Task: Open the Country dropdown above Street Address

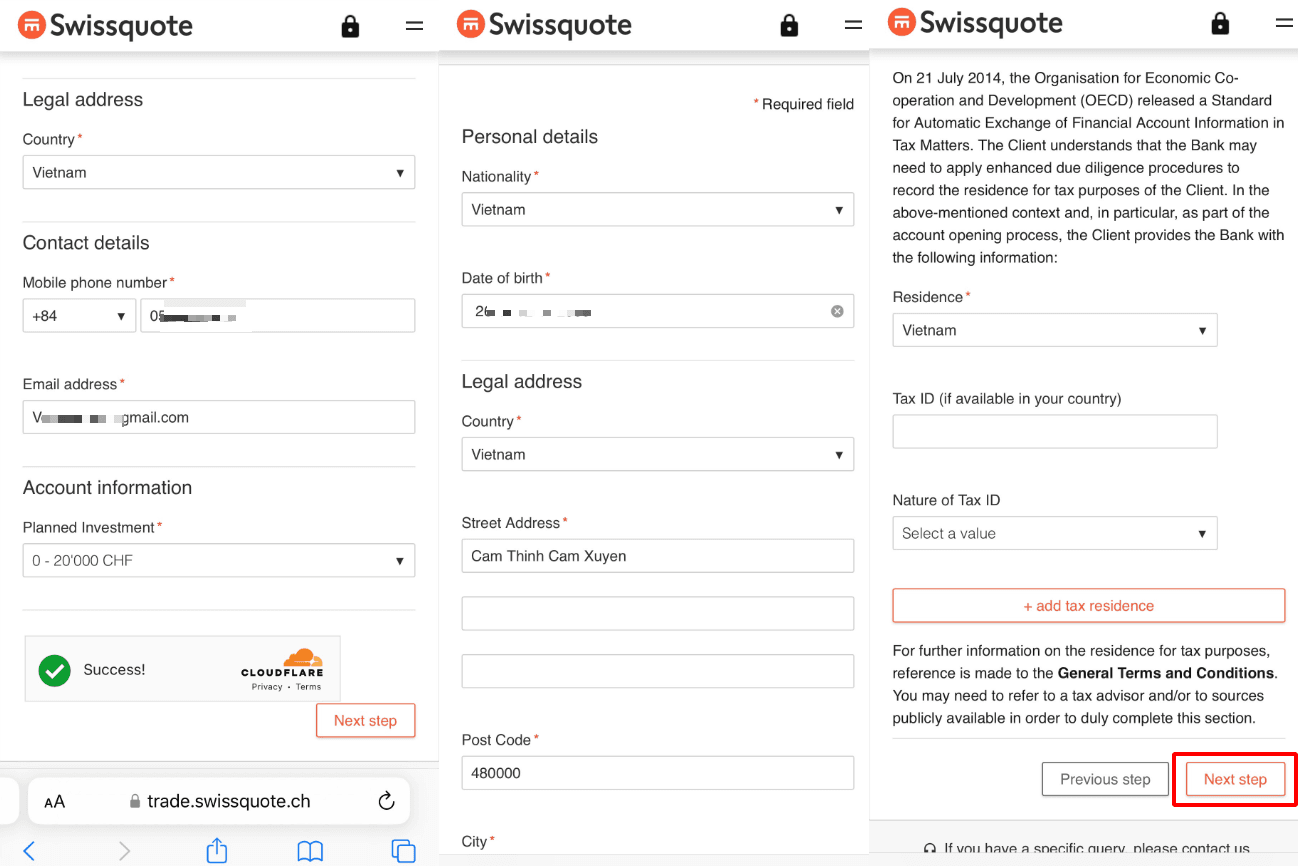Action: (x=658, y=454)
